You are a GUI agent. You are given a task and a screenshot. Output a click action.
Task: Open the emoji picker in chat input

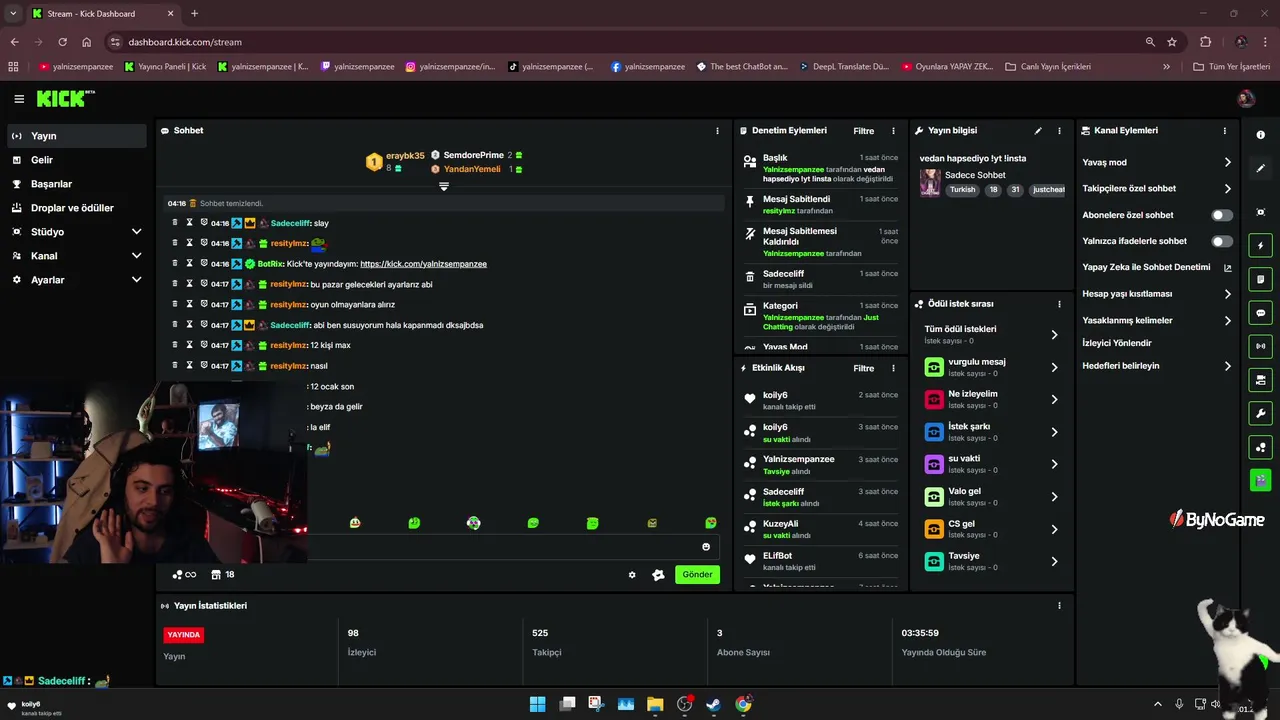[x=706, y=547]
